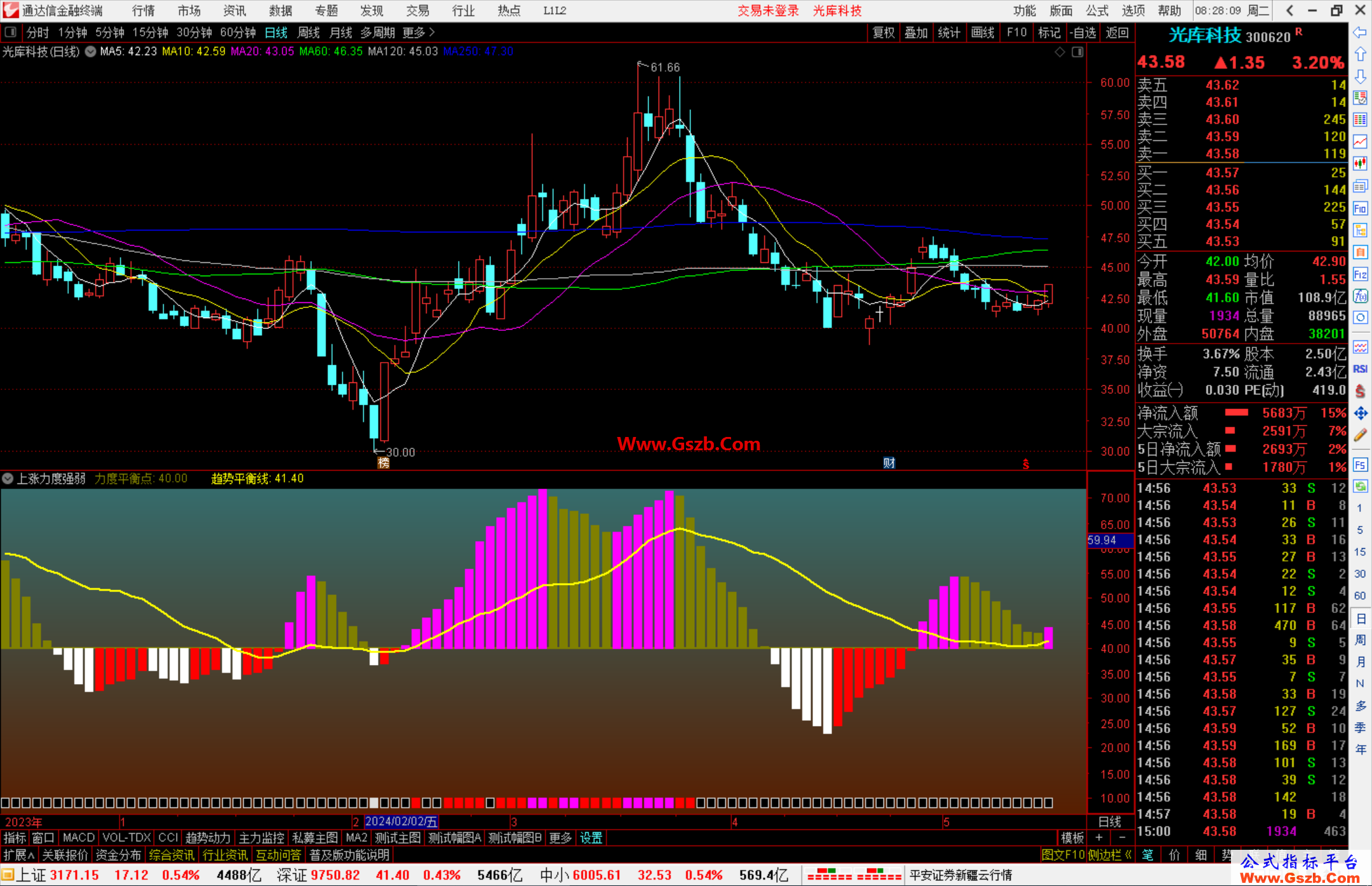This screenshot has width=1372, height=886.
Task: Open the 更多 indicators tab dropdown
Action: 560,838
